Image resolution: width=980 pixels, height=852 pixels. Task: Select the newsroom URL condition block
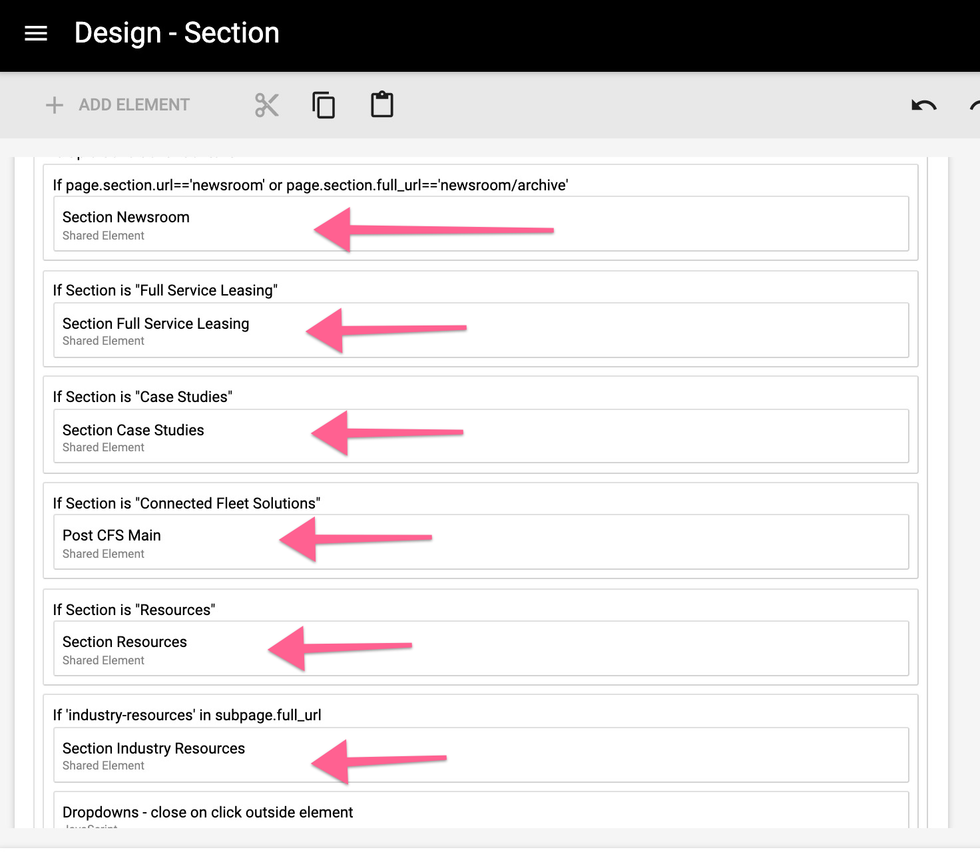click(x=310, y=184)
